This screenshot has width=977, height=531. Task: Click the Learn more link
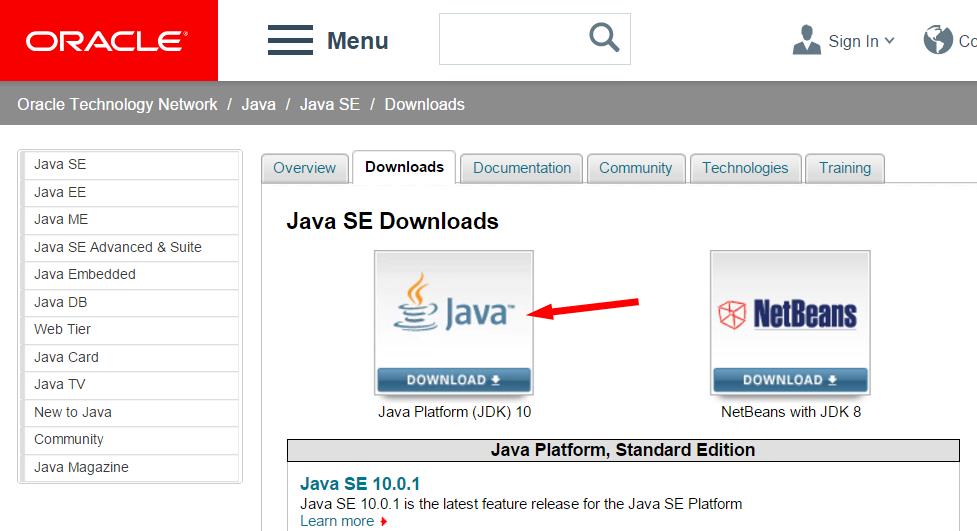tap(338, 521)
